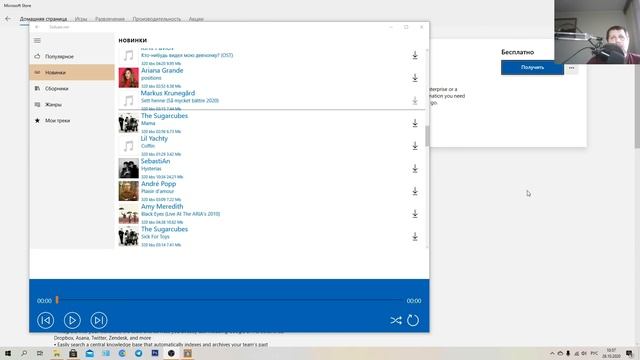The image size is (640, 360).
Task: Open Развлечения tab in Microsoft Store
Action: click(x=110, y=19)
